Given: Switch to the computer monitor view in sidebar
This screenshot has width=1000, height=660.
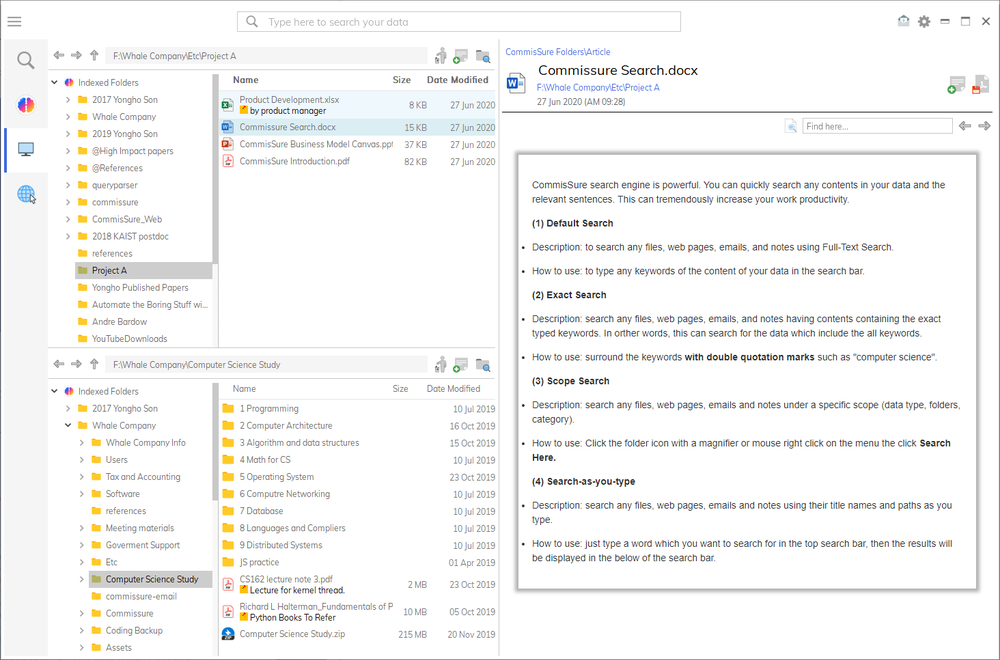Looking at the screenshot, I should point(26,149).
